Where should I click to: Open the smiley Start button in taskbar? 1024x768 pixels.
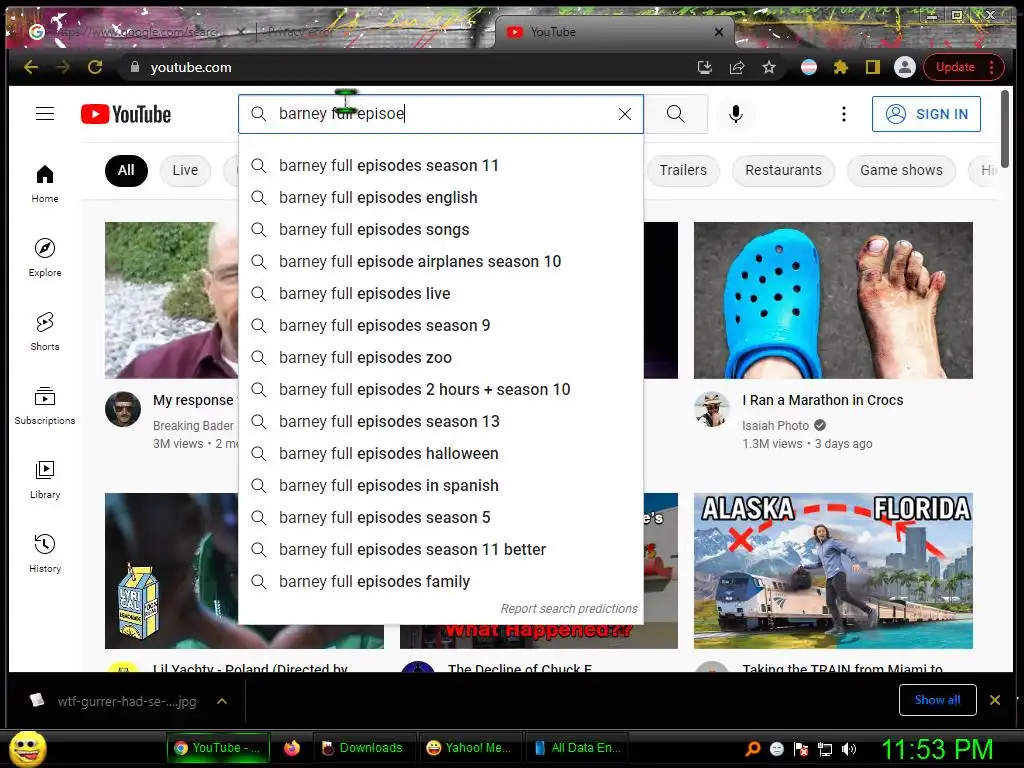coord(27,749)
